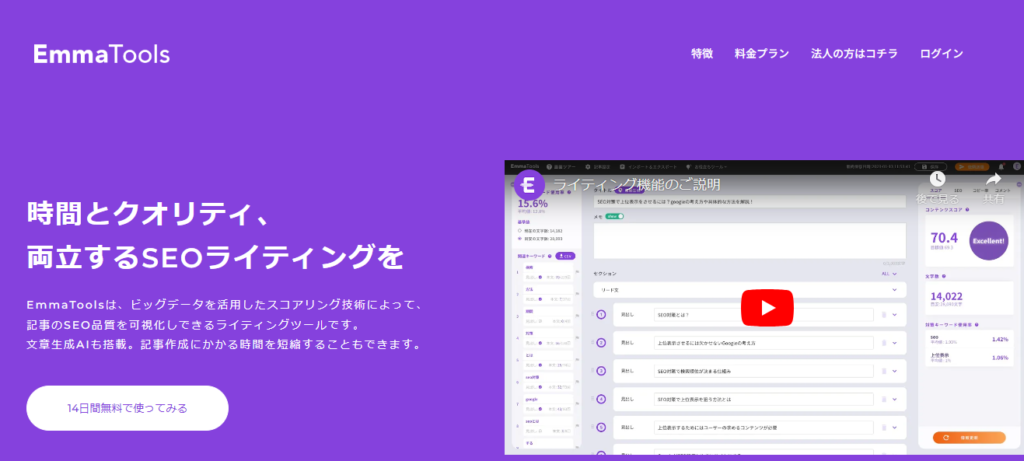Image resolution: width=1024 pixels, height=461 pixels.
Task: Expand heading row 2 chevron with Googleの考え方
Action: tap(895, 343)
